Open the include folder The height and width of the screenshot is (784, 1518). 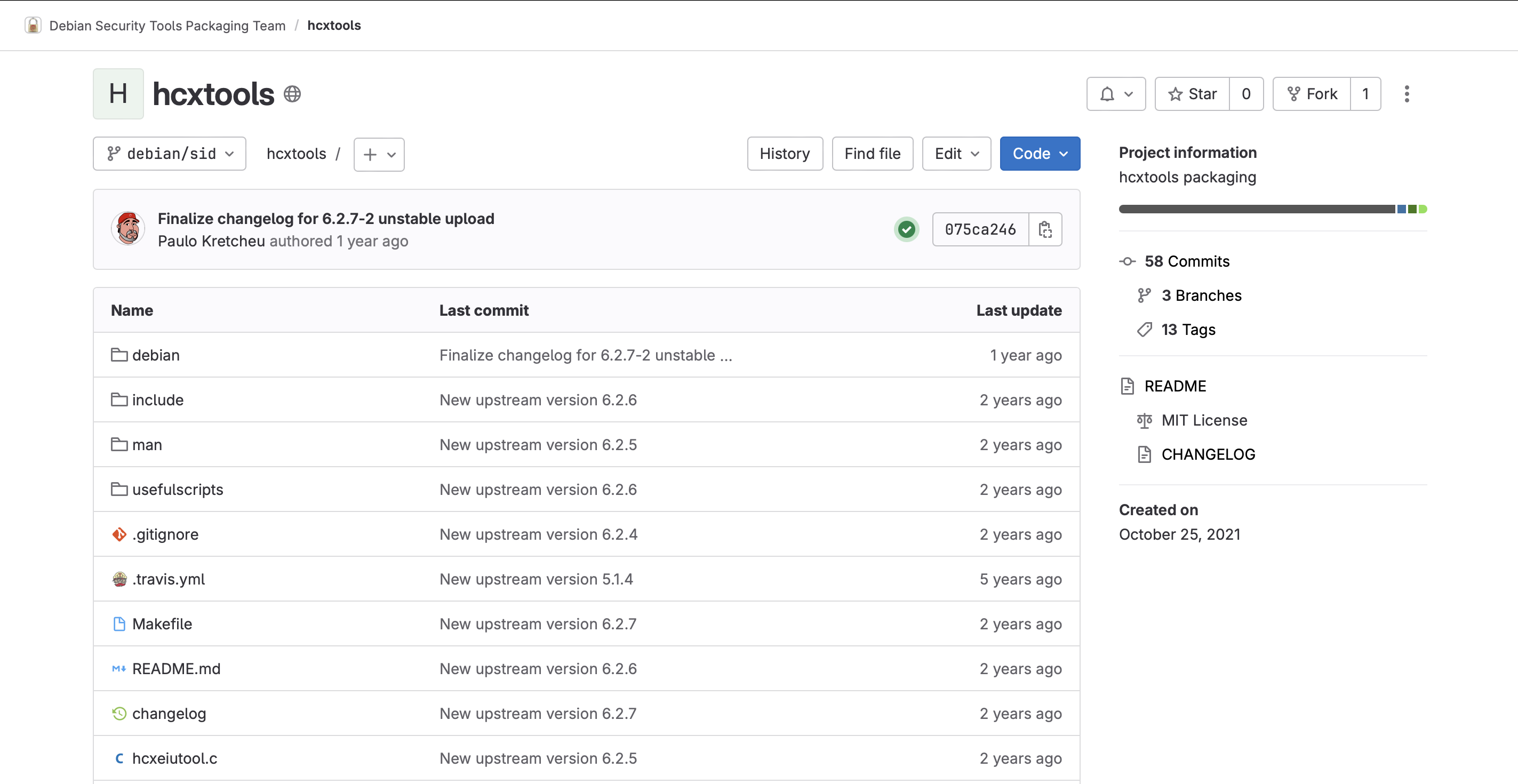coord(157,400)
